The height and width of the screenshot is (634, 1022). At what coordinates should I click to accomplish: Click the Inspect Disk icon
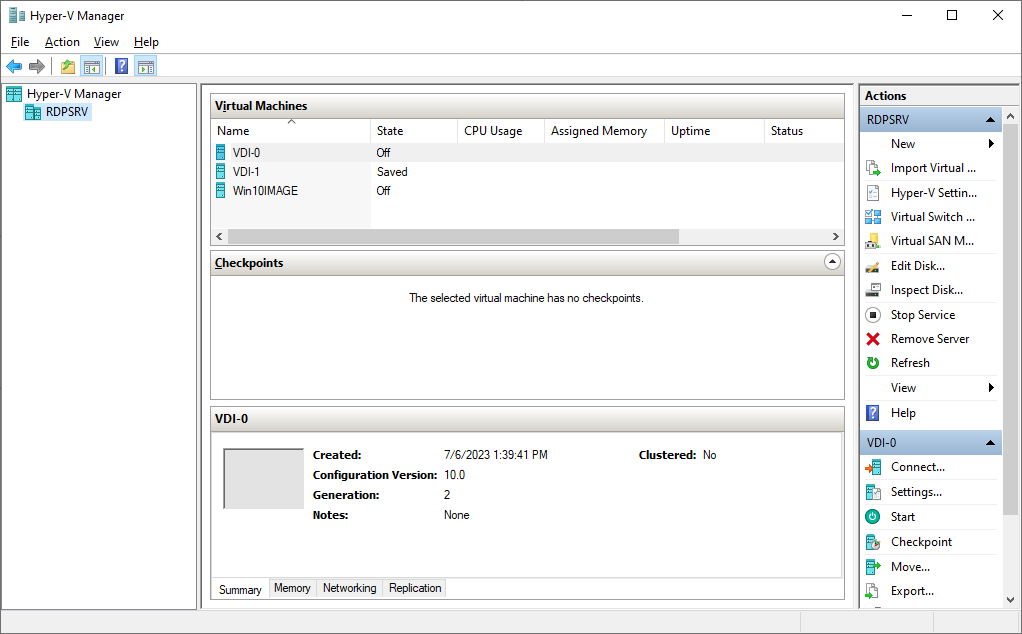(873, 290)
